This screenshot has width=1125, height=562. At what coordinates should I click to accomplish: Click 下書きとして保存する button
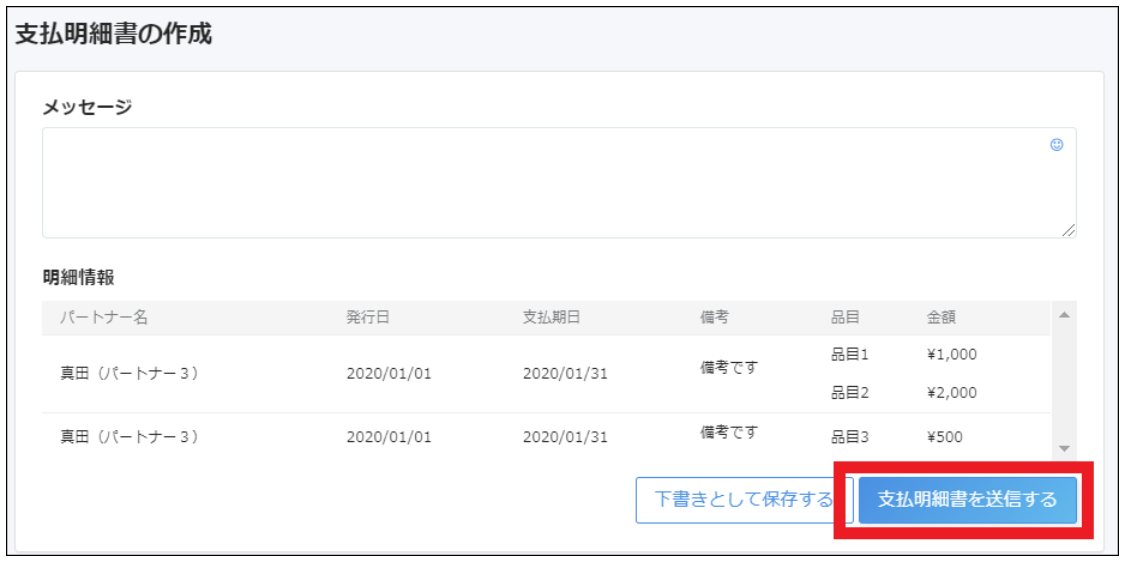[x=743, y=500]
